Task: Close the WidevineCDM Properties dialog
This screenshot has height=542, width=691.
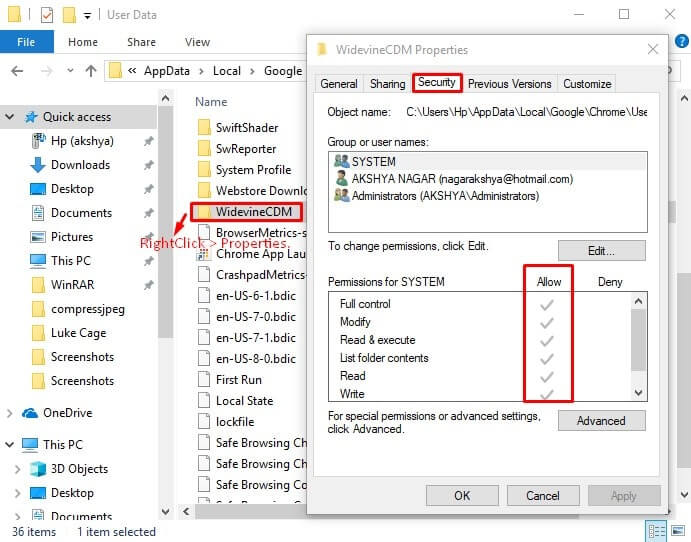Action: (x=653, y=49)
